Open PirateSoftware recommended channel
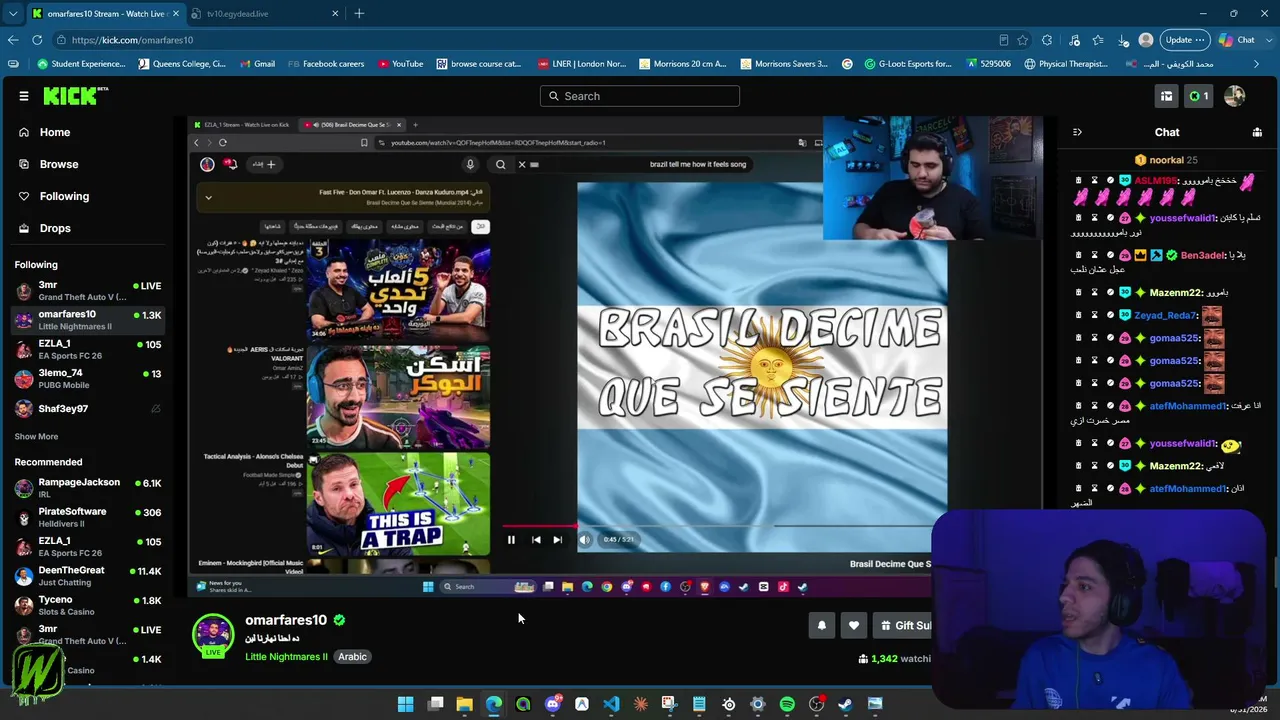The image size is (1280, 720). click(x=89, y=517)
